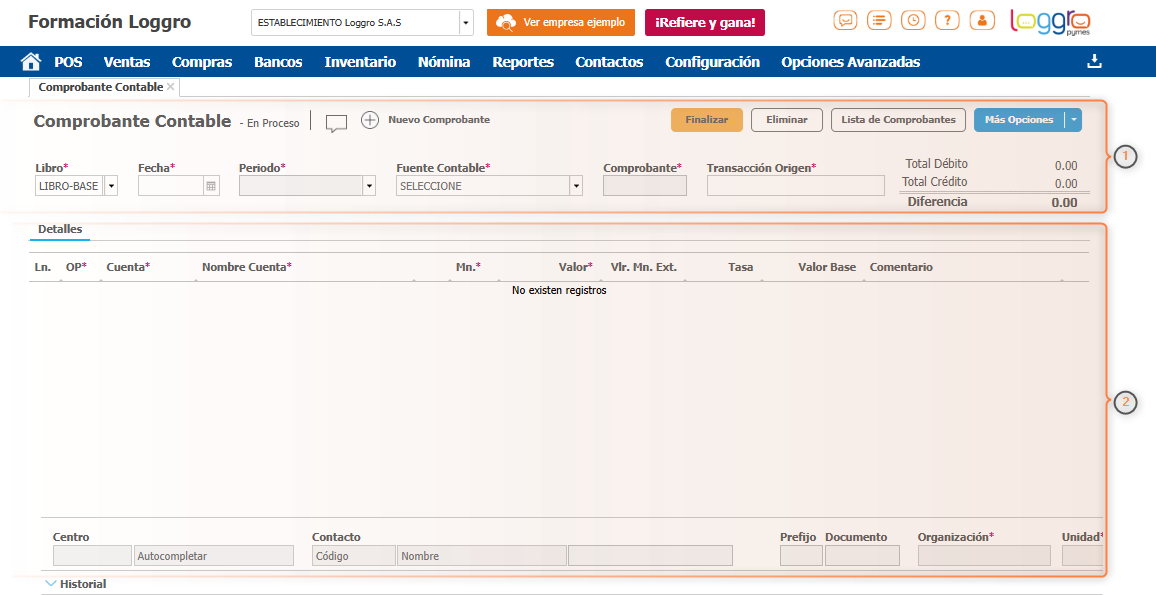The height and width of the screenshot is (595, 1156).
Task: Click the Loggro pymes logo
Action: click(x=1049, y=21)
